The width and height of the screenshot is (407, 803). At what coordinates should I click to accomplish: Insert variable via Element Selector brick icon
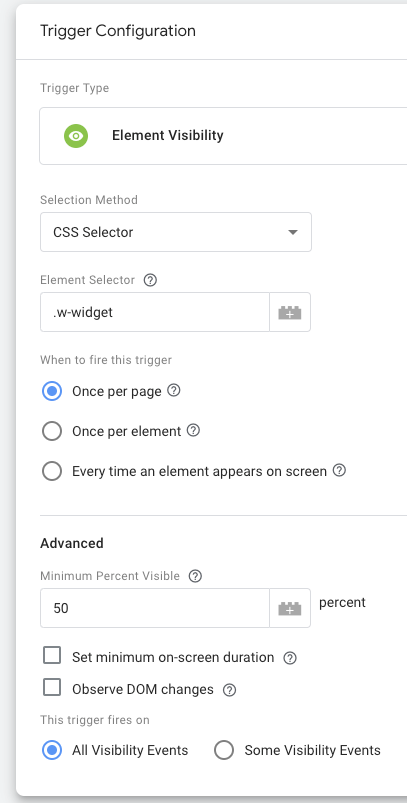click(290, 312)
